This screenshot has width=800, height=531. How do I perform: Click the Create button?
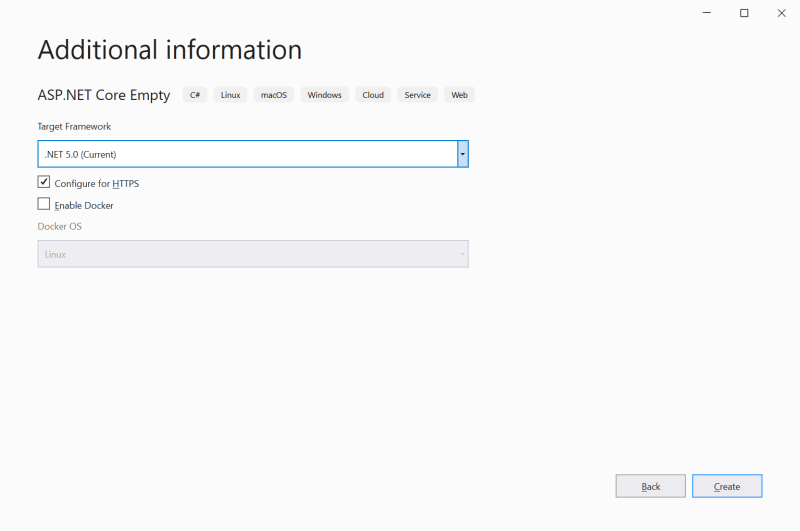727,486
